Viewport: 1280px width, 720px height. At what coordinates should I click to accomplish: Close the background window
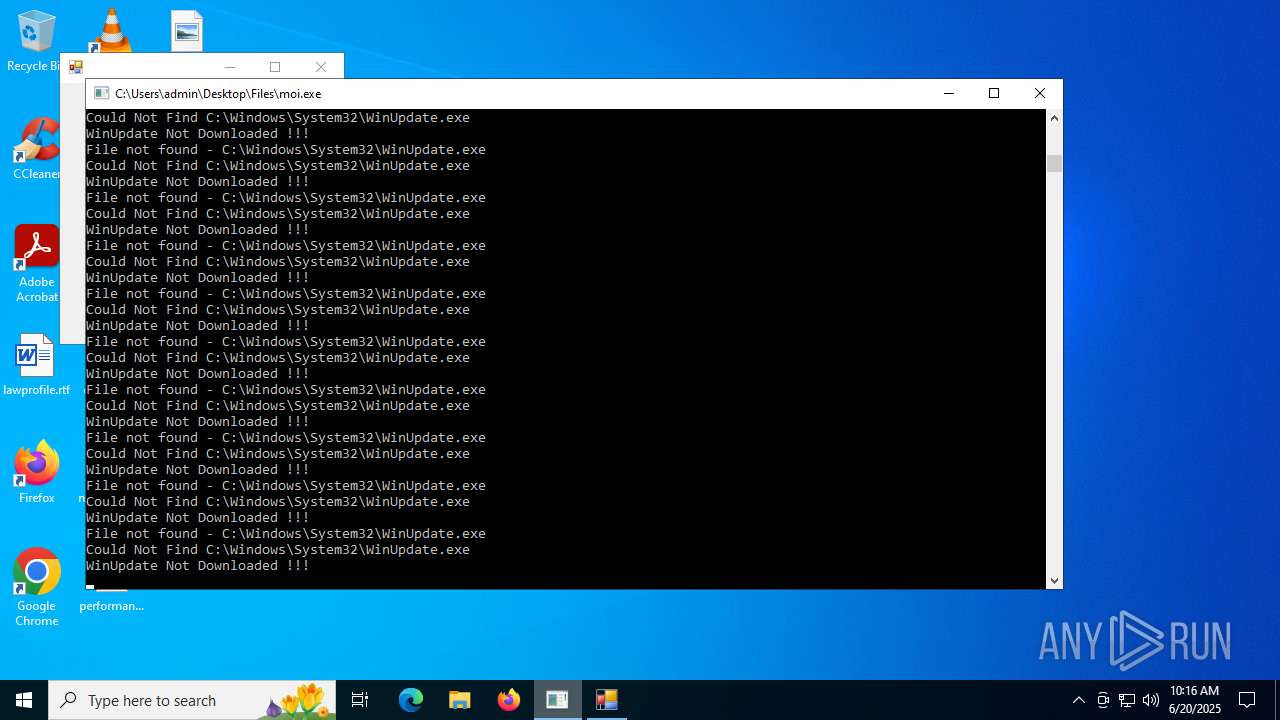(321, 67)
